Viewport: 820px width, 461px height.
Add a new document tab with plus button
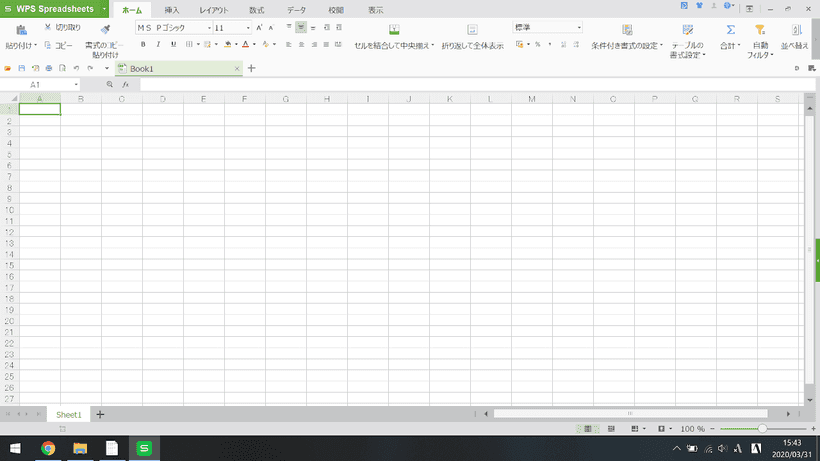click(x=252, y=68)
